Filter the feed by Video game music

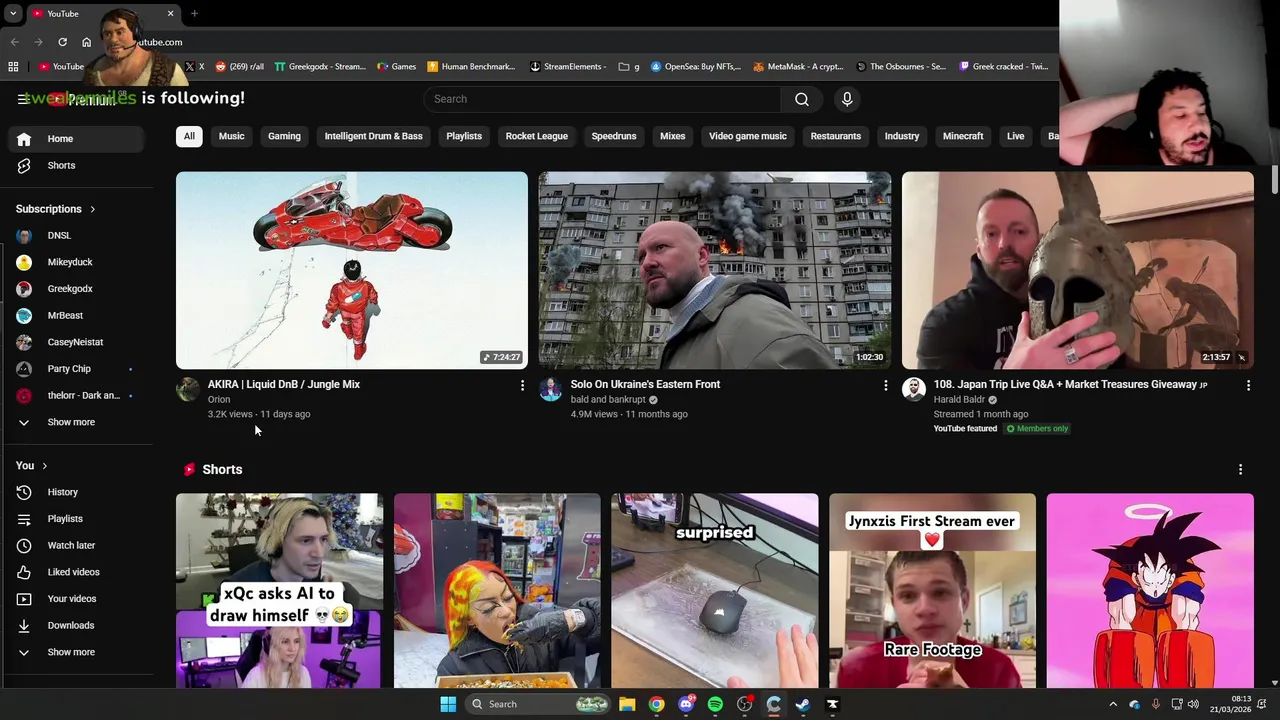pyautogui.click(x=747, y=136)
